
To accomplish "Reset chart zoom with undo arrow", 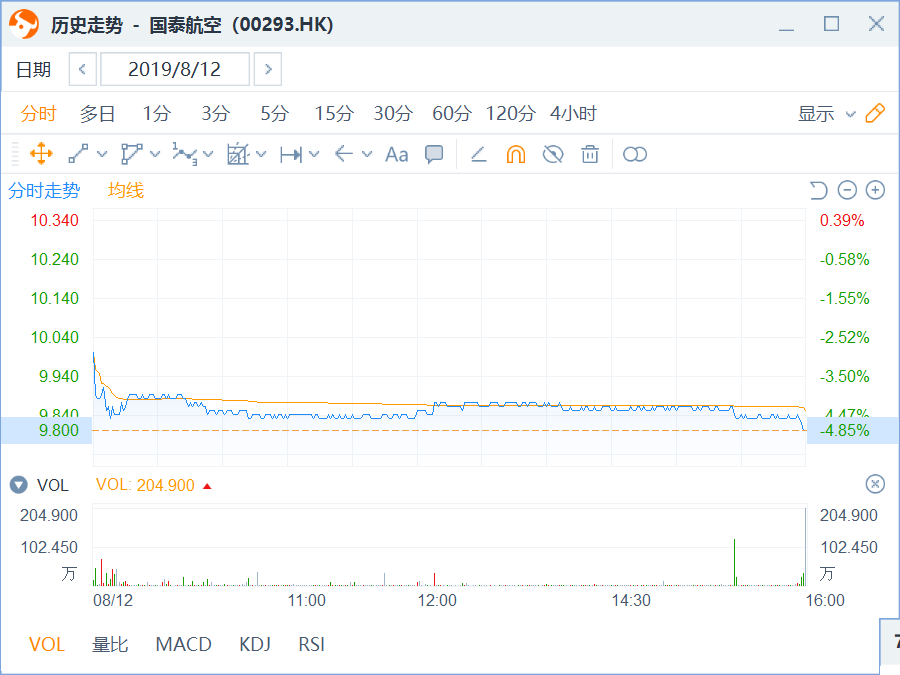I will coord(818,190).
